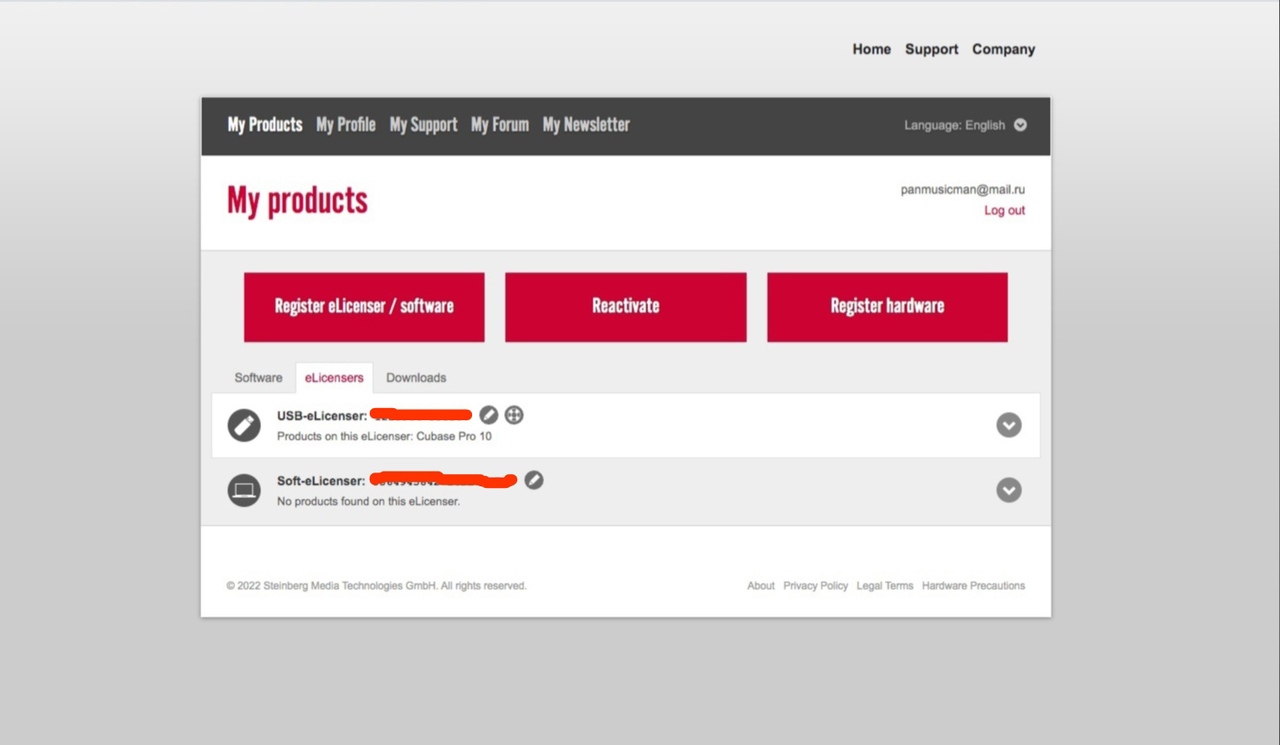The height and width of the screenshot is (745, 1280).
Task: Navigate to My Forum
Action: coord(500,125)
